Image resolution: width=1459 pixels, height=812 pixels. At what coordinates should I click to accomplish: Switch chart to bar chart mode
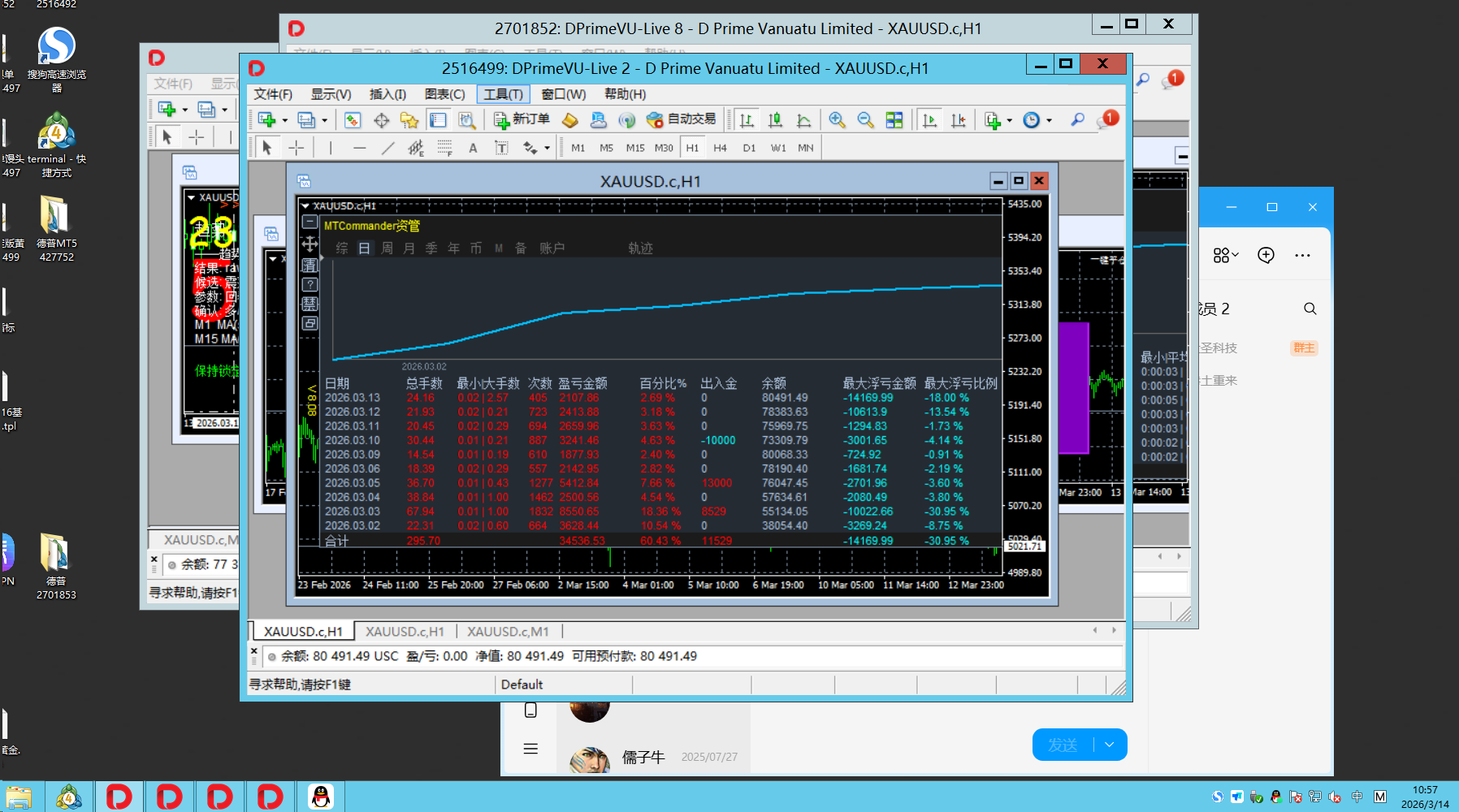coord(747,120)
